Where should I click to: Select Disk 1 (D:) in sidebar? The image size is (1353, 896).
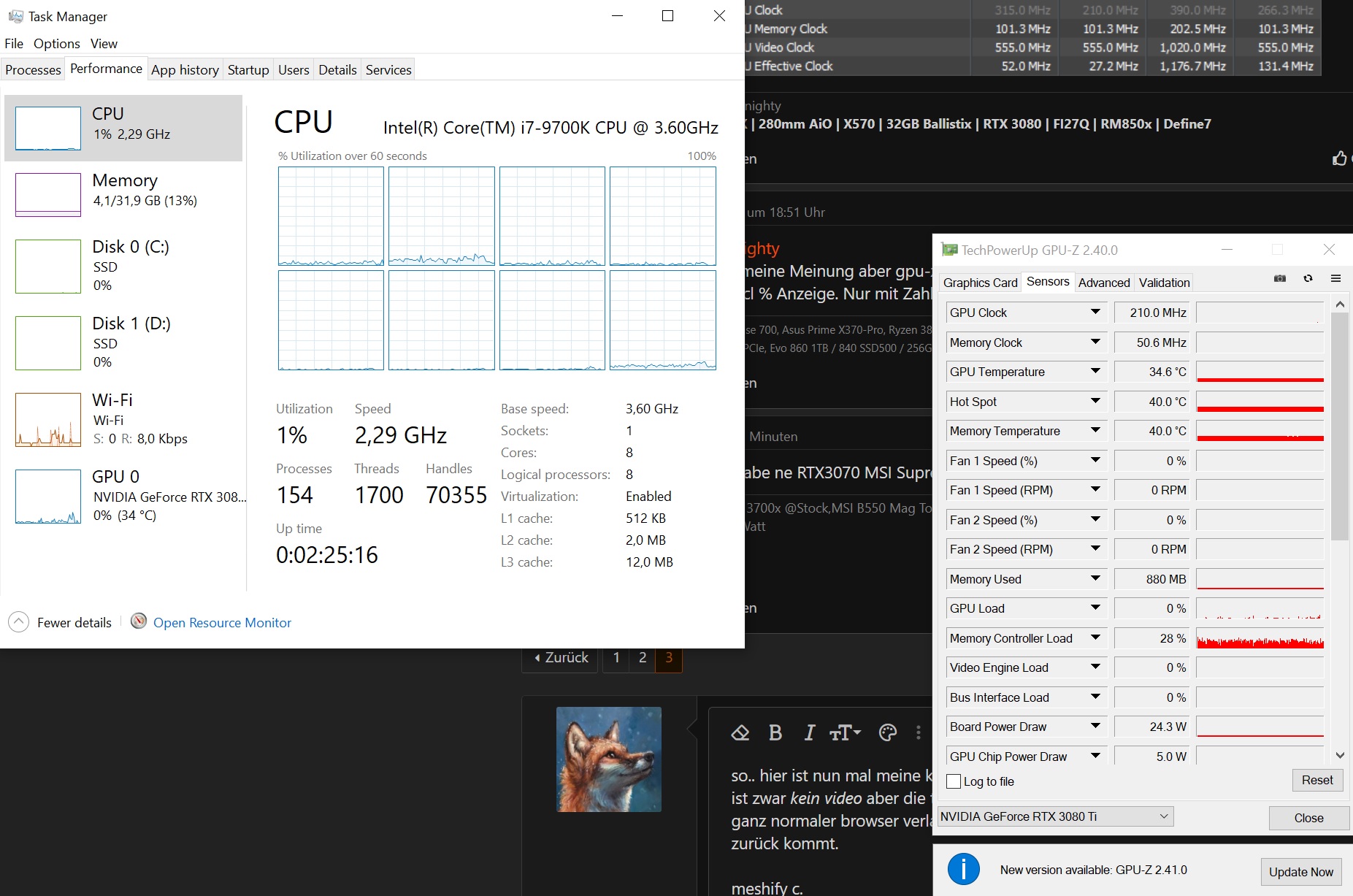click(x=123, y=343)
